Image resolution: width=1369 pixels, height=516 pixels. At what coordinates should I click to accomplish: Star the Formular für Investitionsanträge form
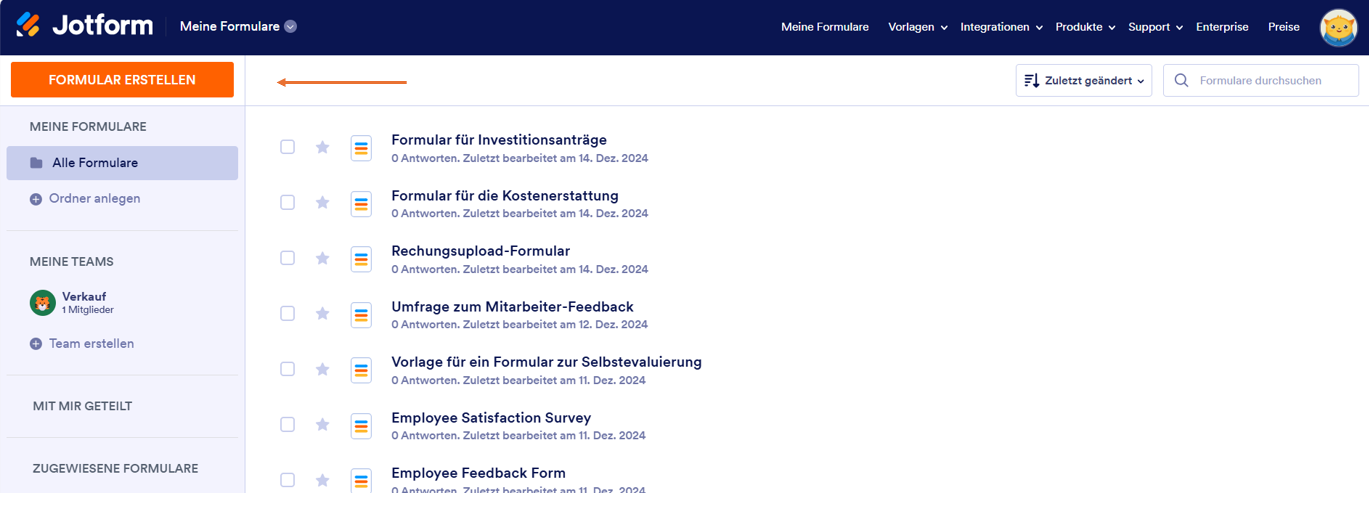click(322, 147)
